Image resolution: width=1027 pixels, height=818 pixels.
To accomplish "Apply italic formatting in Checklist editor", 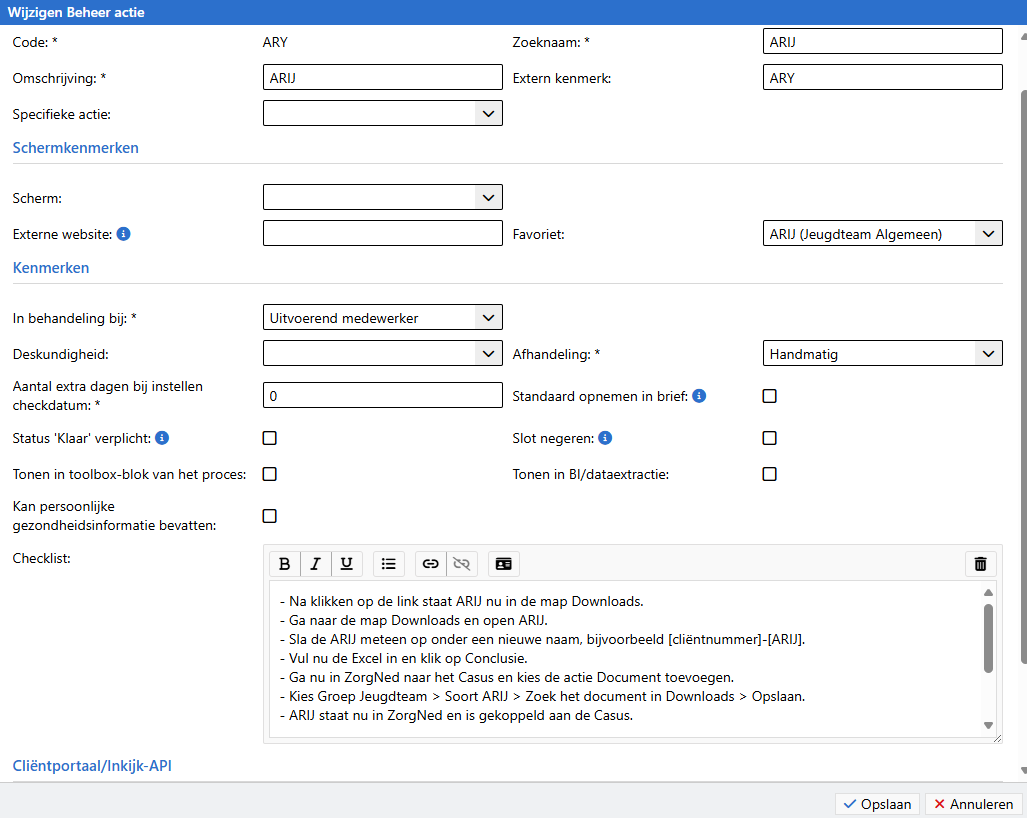I will point(315,564).
